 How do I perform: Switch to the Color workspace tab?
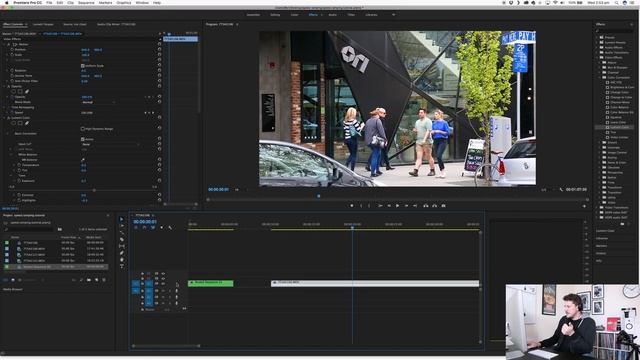(x=294, y=15)
